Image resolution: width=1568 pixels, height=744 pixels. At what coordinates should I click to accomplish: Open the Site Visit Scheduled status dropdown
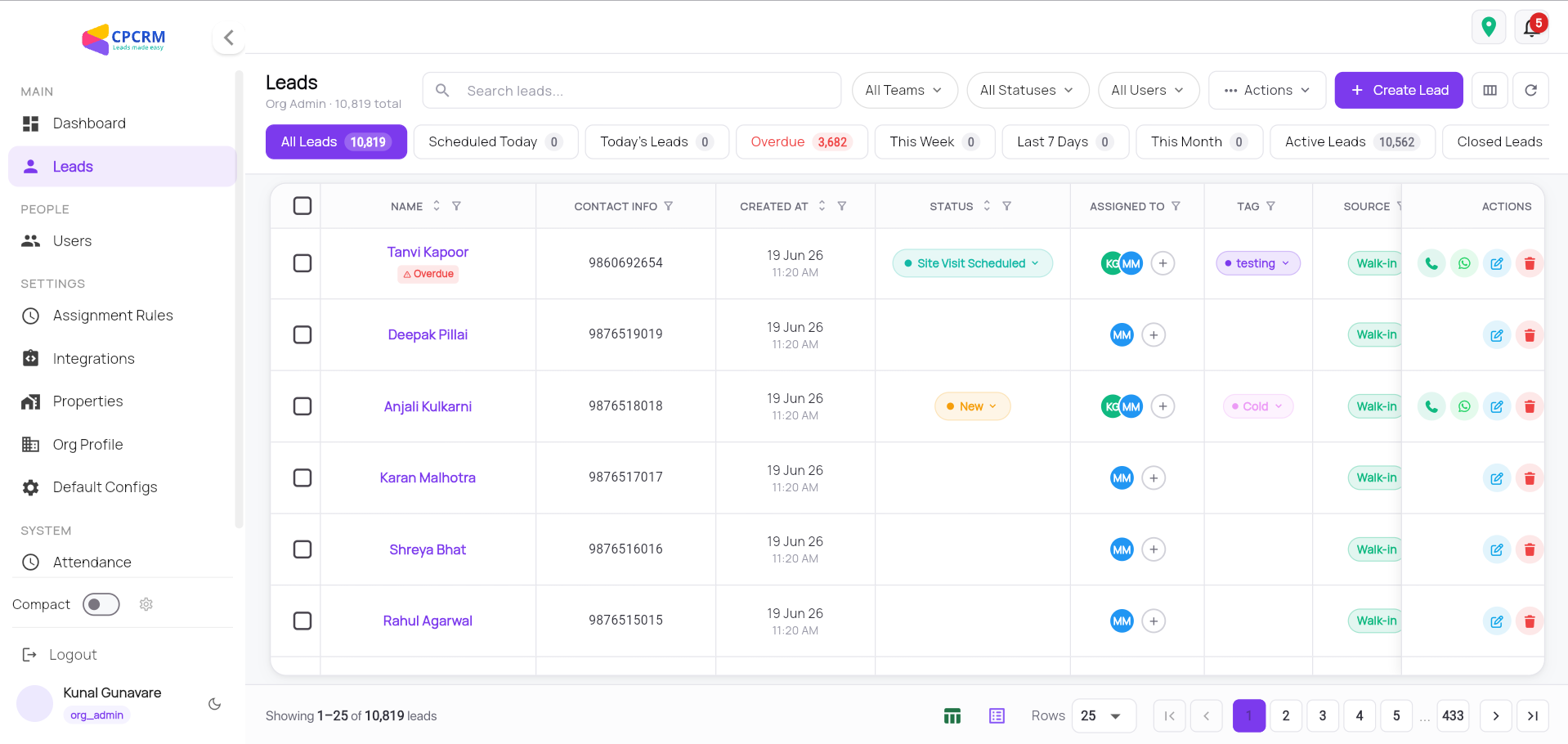pos(972,263)
